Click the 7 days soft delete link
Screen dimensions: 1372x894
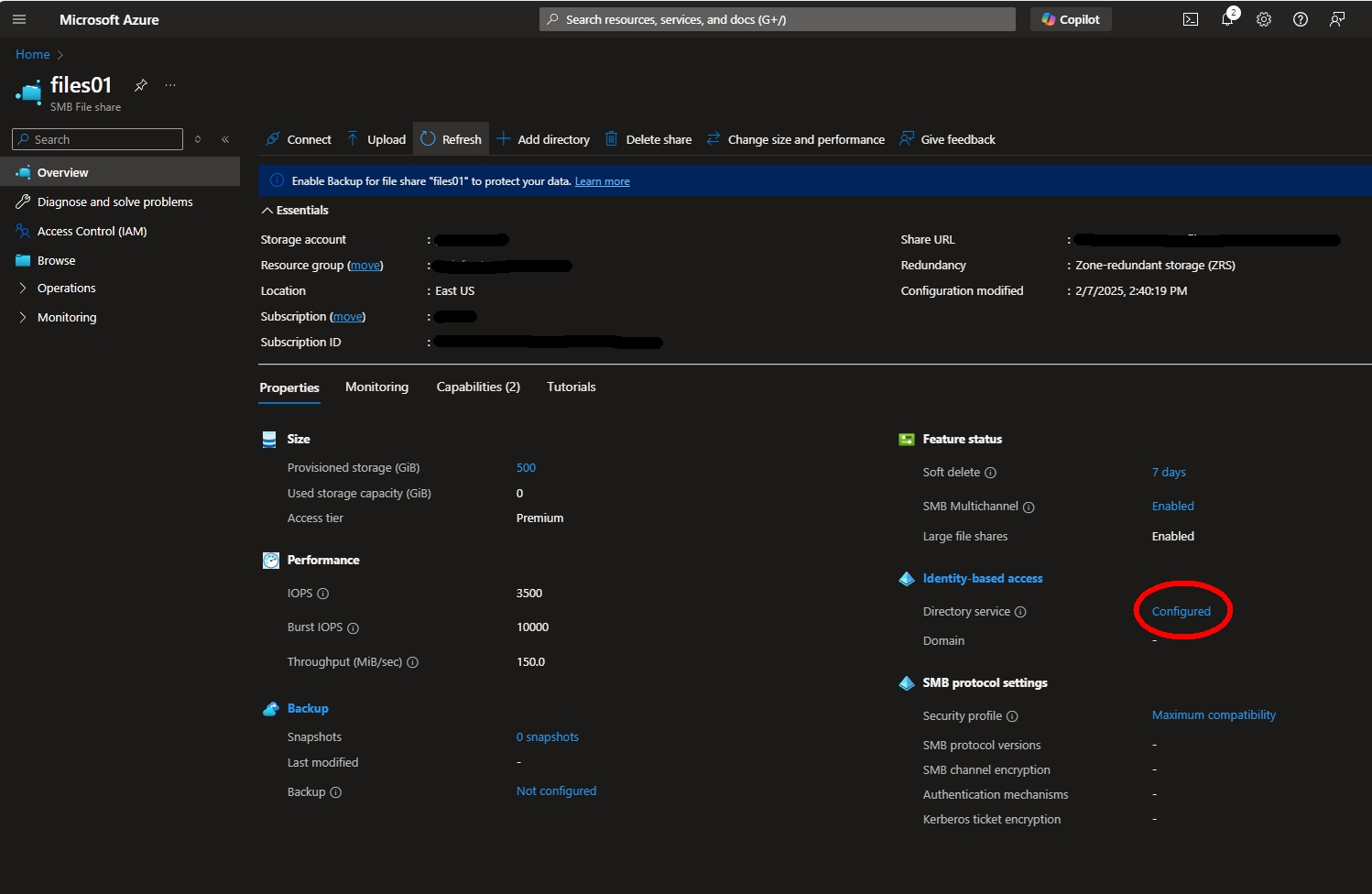(1169, 473)
